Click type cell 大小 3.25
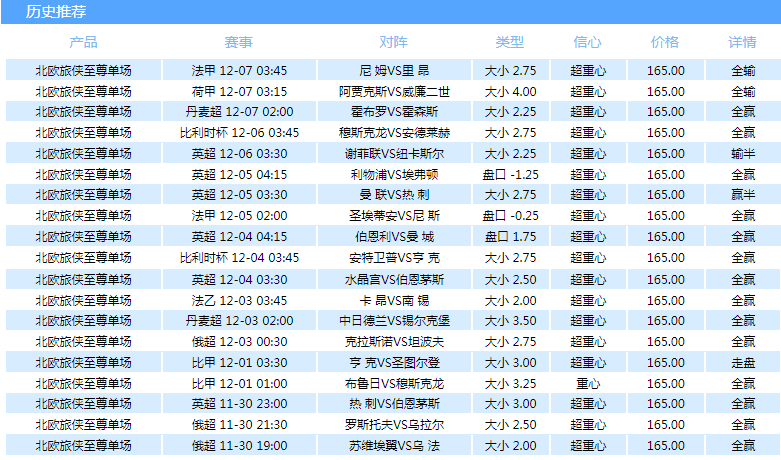781x460 pixels. pos(511,383)
